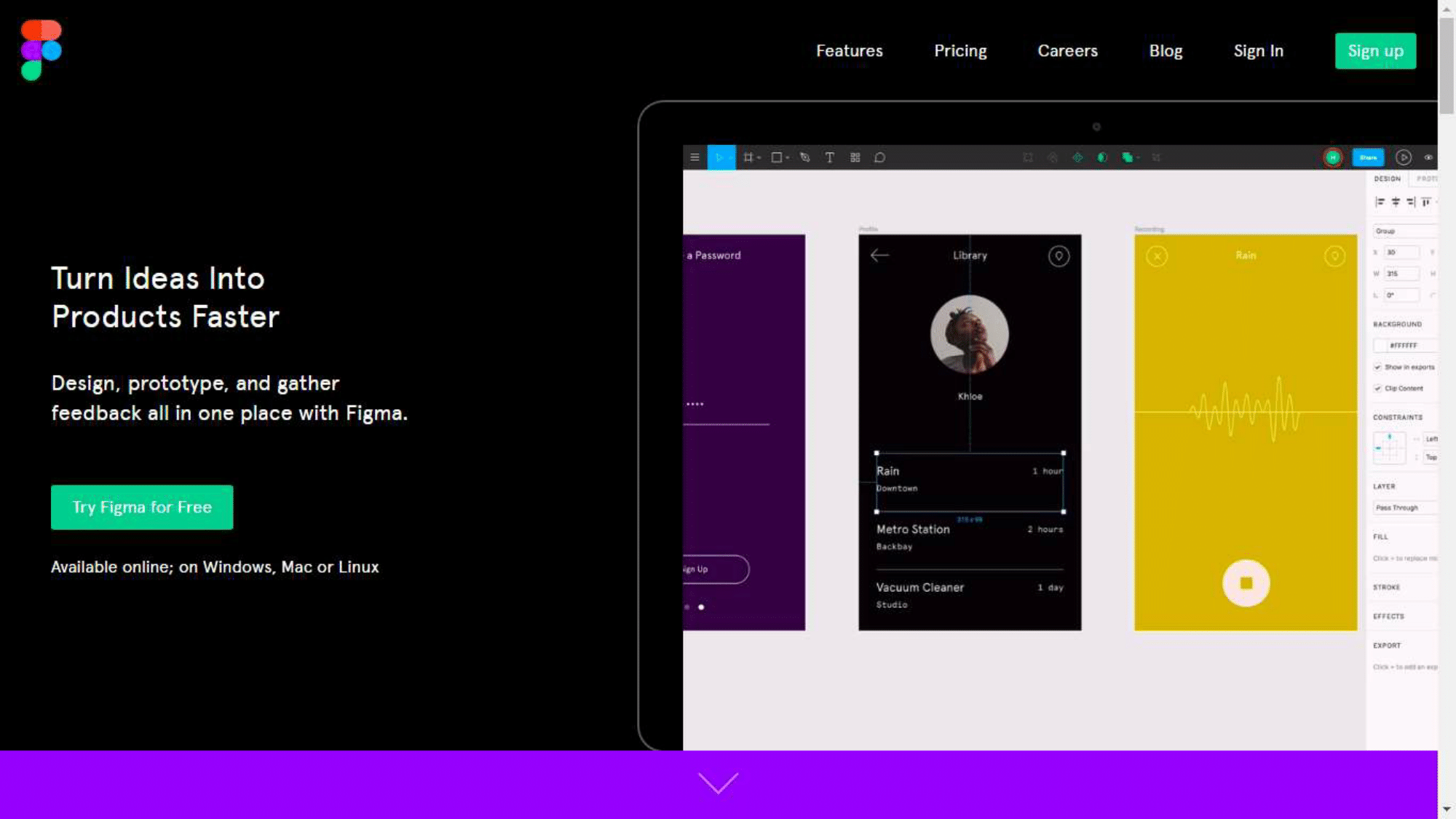Click the back arrow in the Library screen

tap(879, 255)
